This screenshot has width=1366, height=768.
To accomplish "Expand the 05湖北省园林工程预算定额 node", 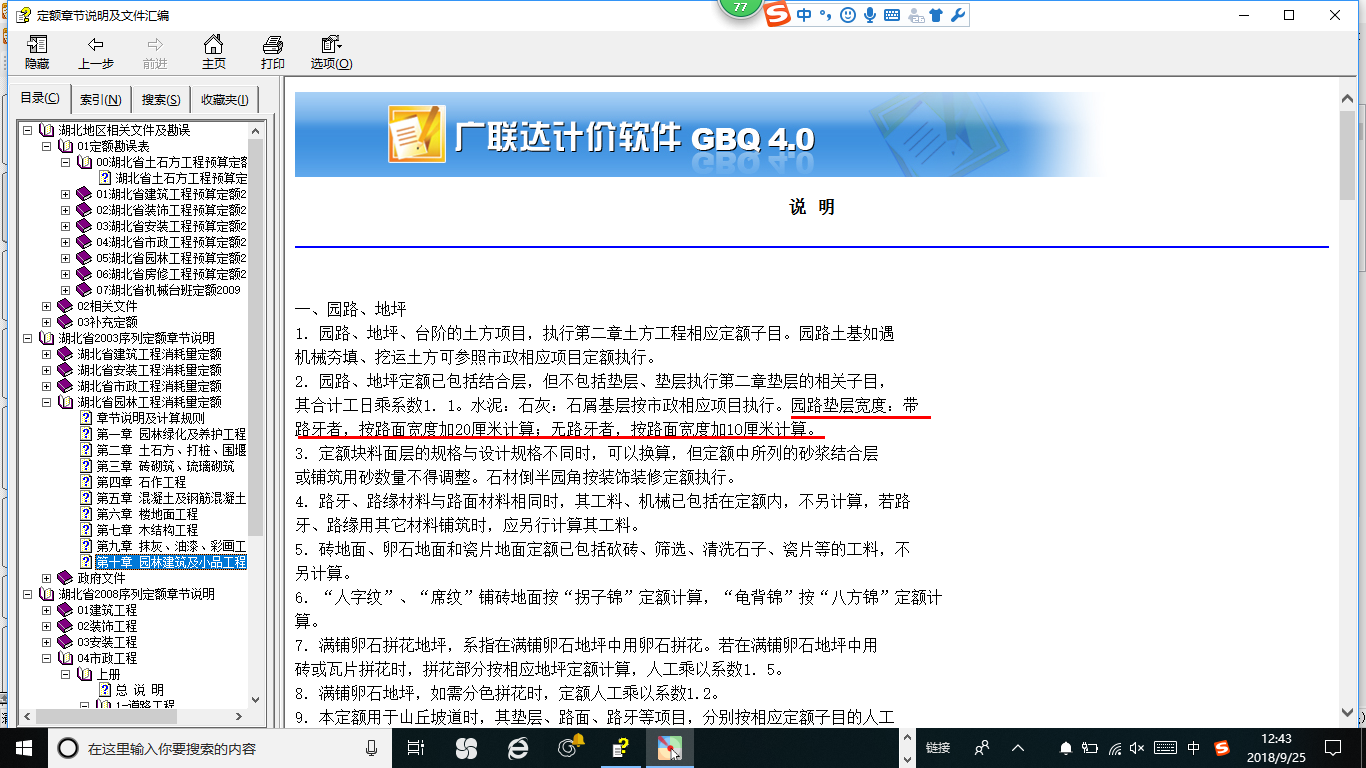I will (65, 258).
